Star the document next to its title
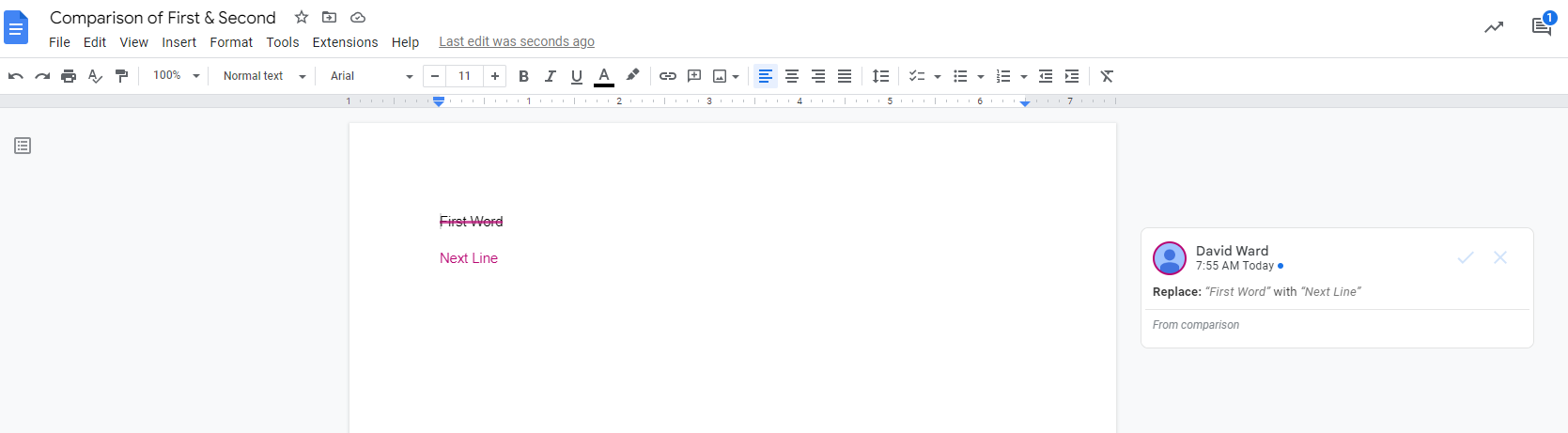 click(x=302, y=17)
